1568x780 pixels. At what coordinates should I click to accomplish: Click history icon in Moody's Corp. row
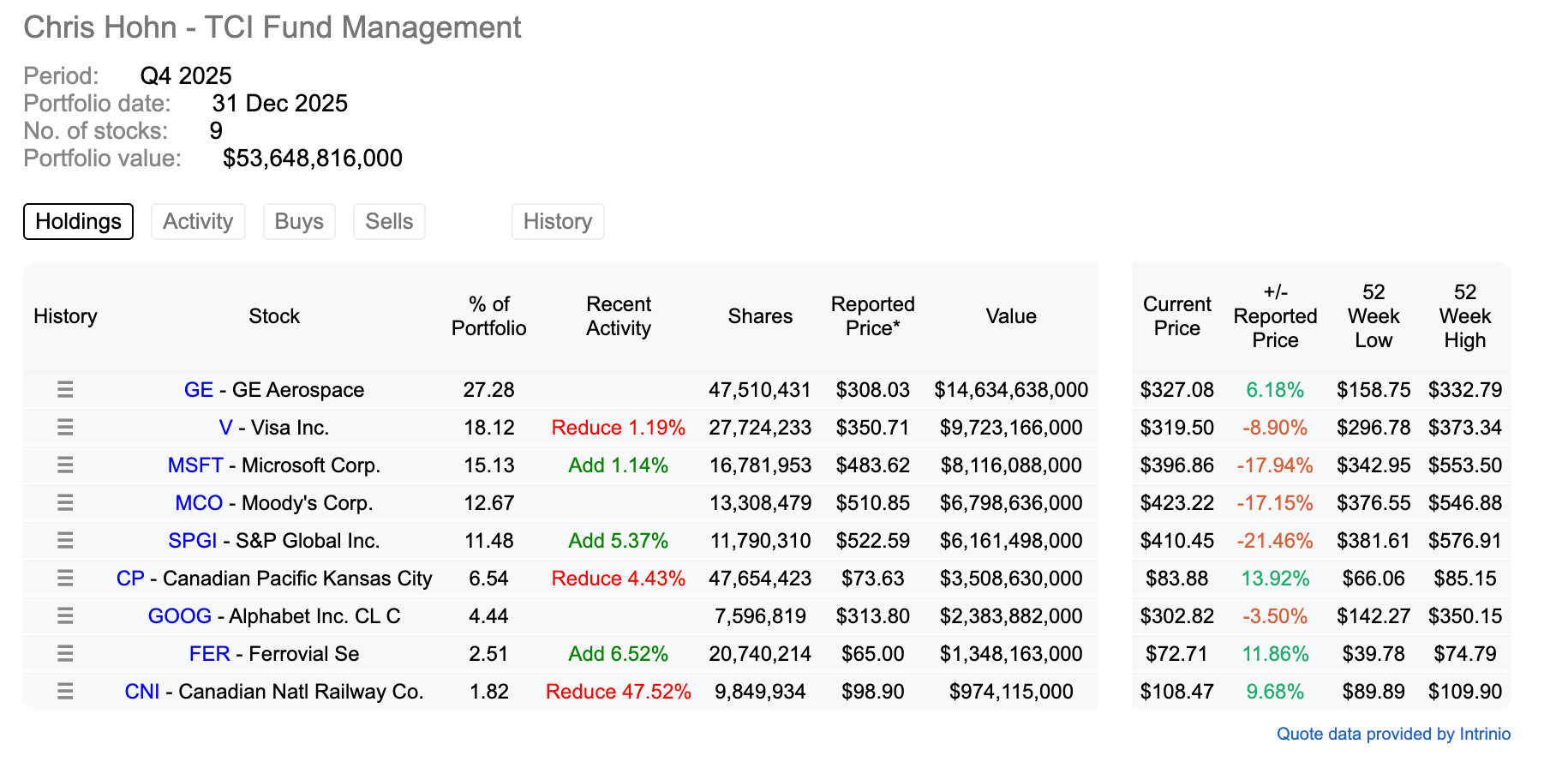click(65, 503)
